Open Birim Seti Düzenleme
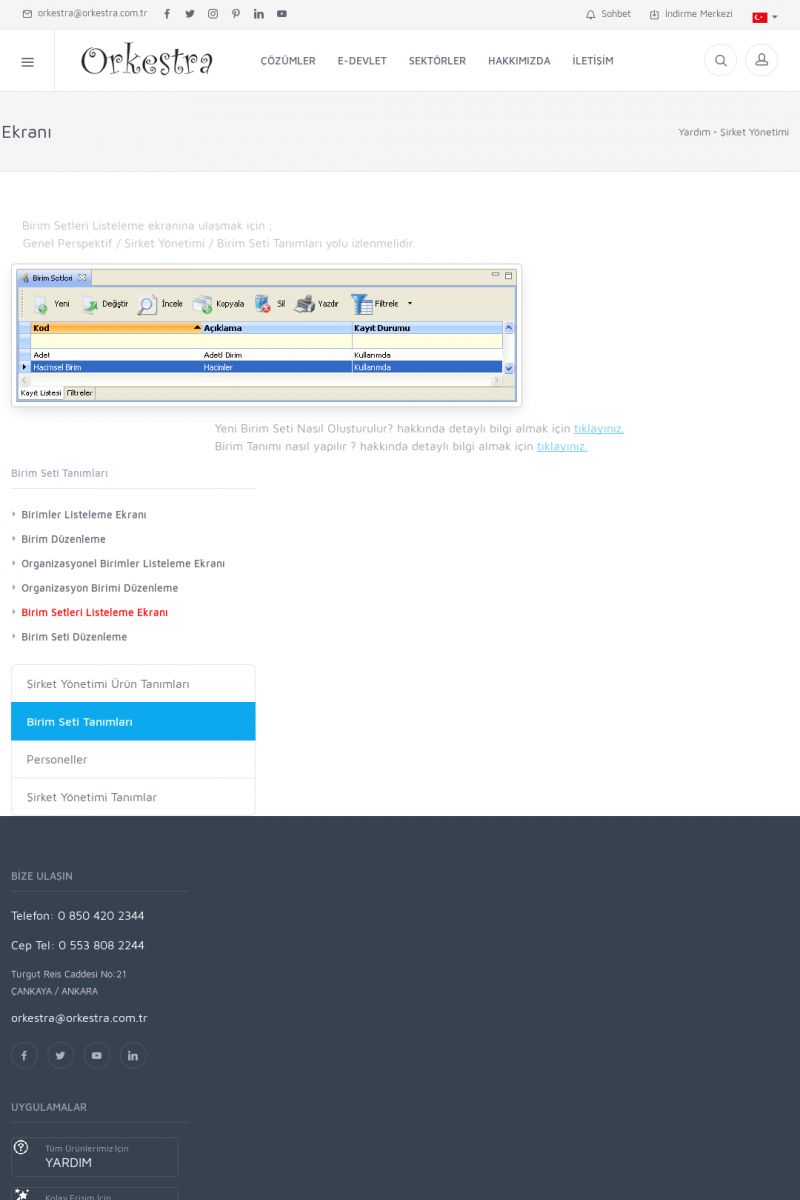The width and height of the screenshot is (800, 1200). click(x=74, y=637)
